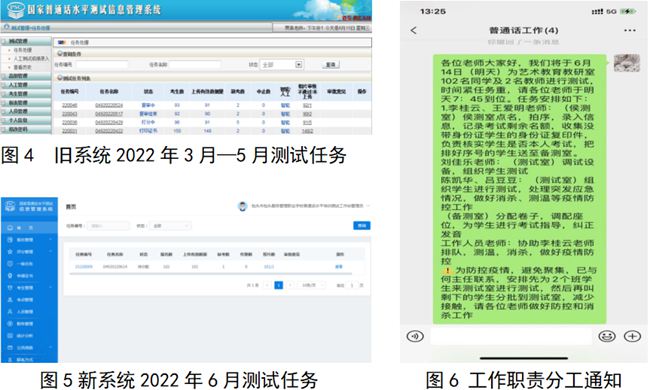The width and height of the screenshot is (650, 390).
Task: Click the location pin sidebar item
Action: pos(29,276)
